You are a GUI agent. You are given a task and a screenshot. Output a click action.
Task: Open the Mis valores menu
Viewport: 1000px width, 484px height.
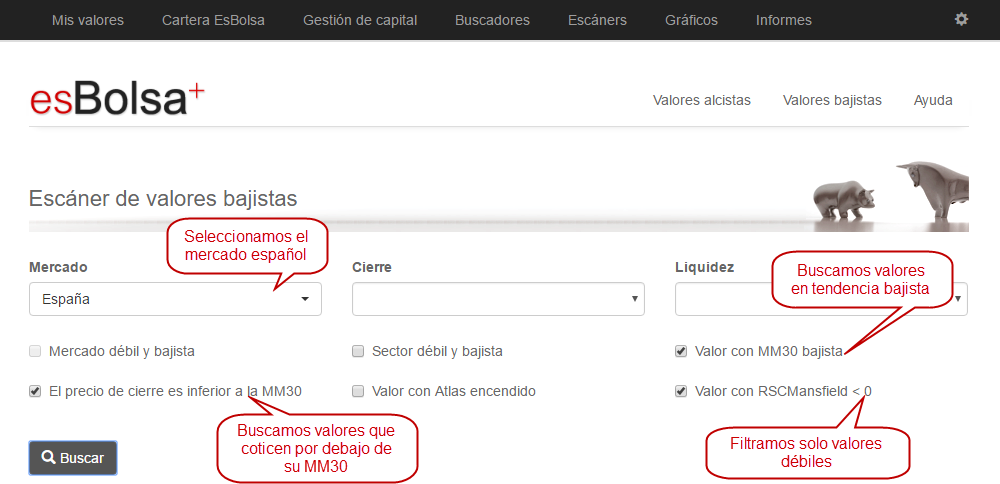click(88, 20)
